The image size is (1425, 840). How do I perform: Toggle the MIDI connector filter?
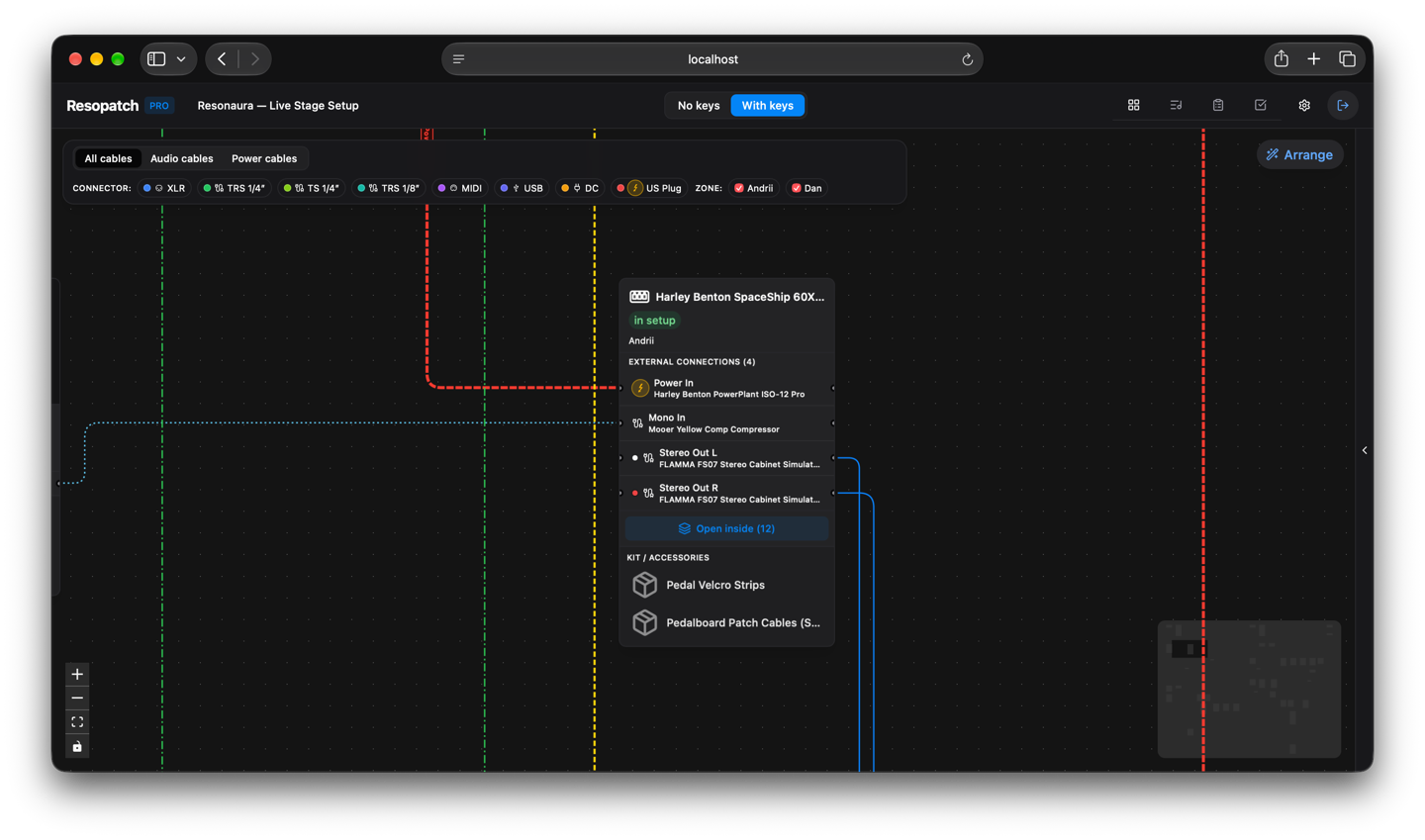pos(460,188)
